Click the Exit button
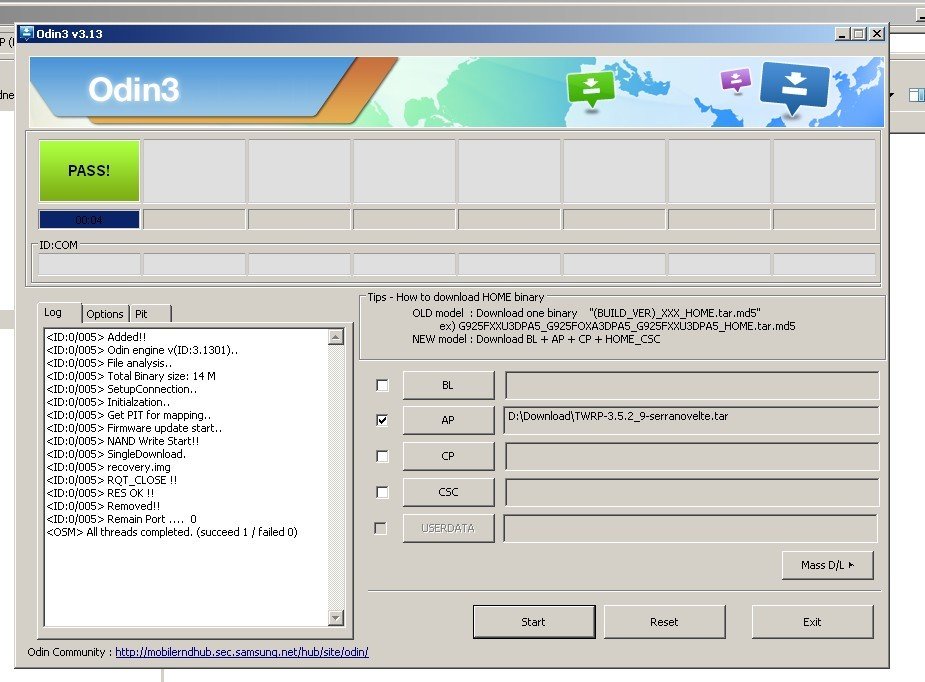 (x=812, y=622)
